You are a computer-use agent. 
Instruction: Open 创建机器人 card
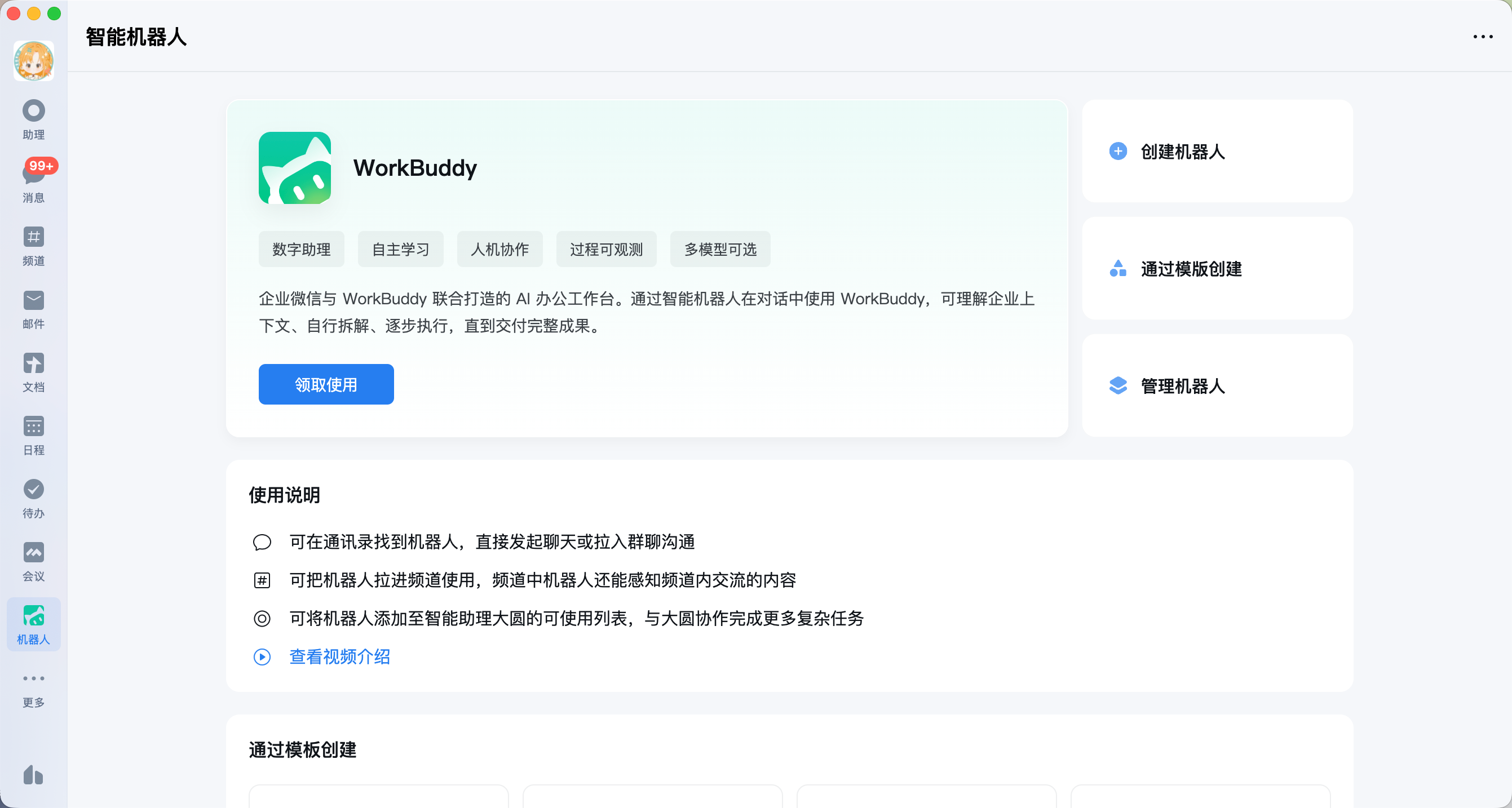(x=1217, y=152)
